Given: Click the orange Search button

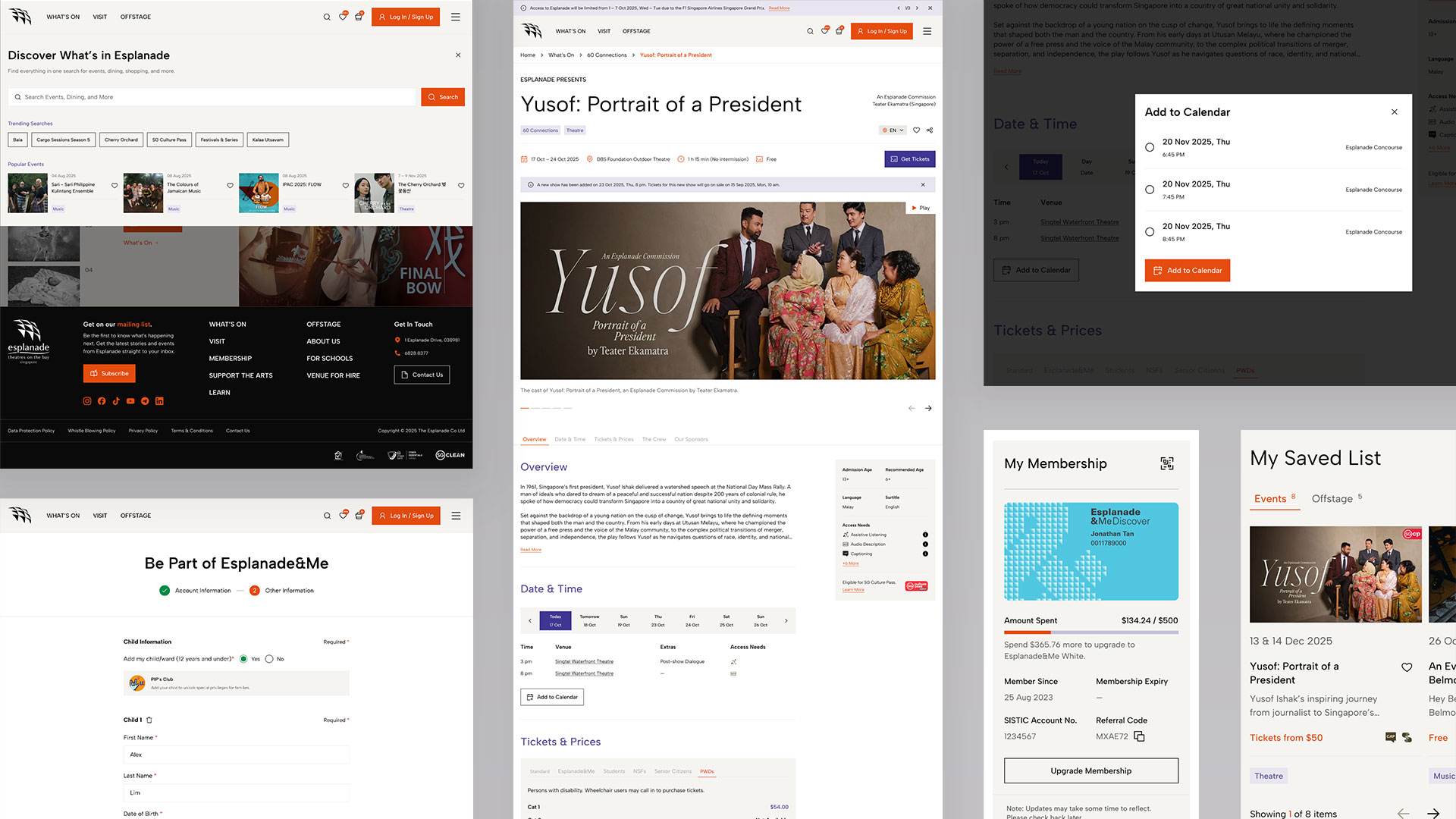Looking at the screenshot, I should 443,97.
